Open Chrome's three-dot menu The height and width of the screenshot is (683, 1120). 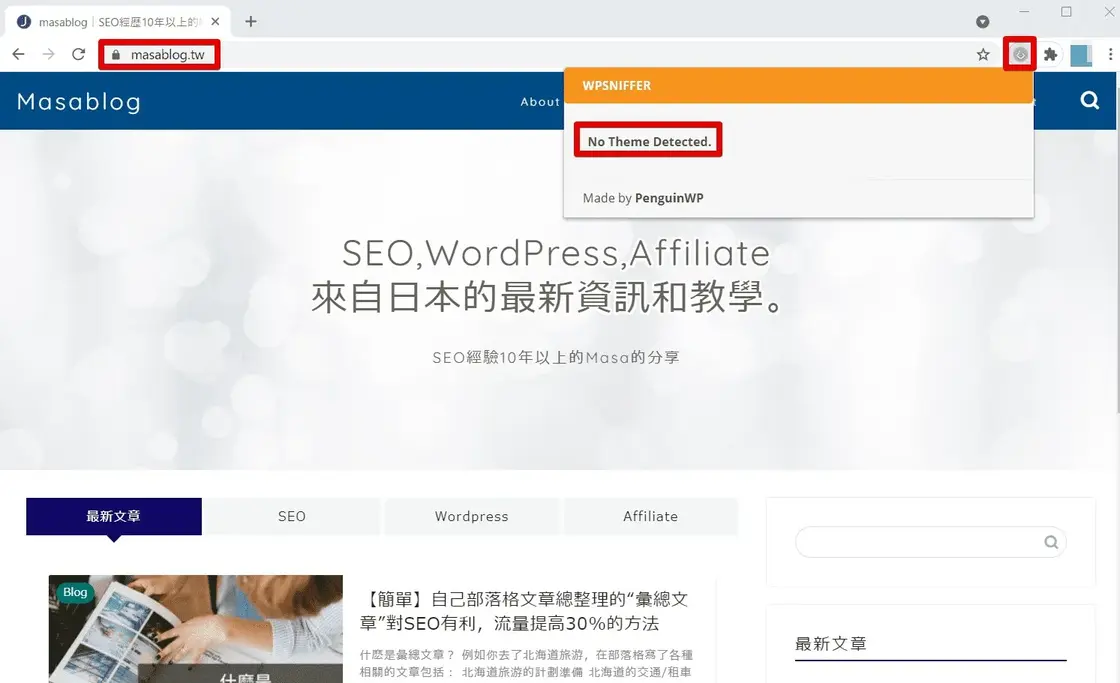coord(1110,54)
